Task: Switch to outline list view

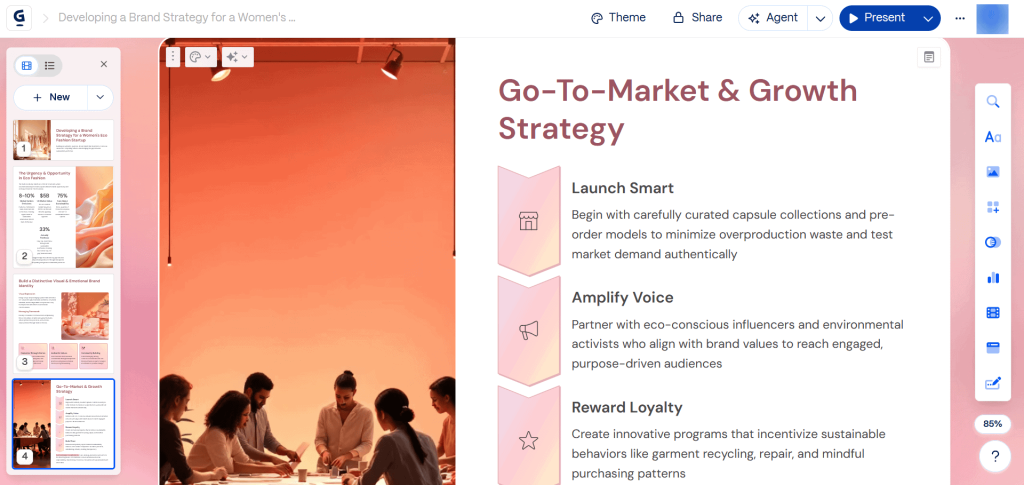Action: pos(49,65)
